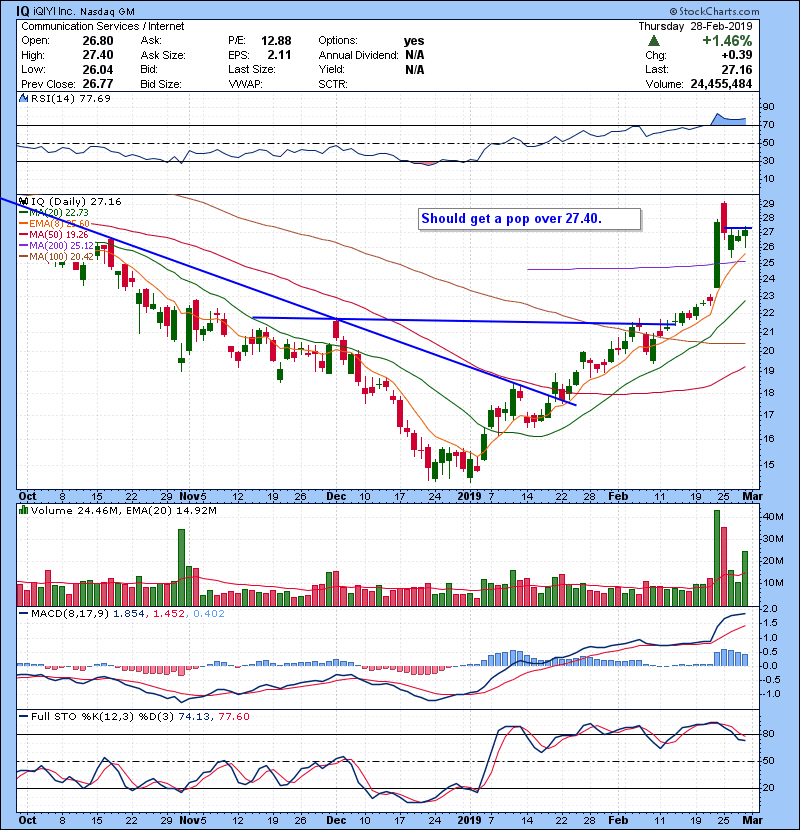The height and width of the screenshot is (830, 800).
Task: Click the SCTR label
Action: [333, 84]
